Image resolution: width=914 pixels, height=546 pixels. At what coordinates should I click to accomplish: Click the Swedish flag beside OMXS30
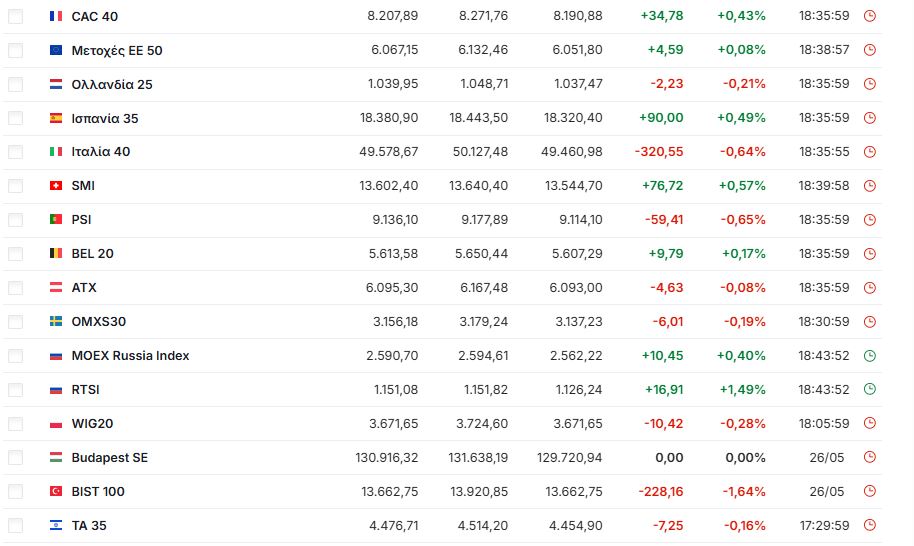tap(56, 322)
